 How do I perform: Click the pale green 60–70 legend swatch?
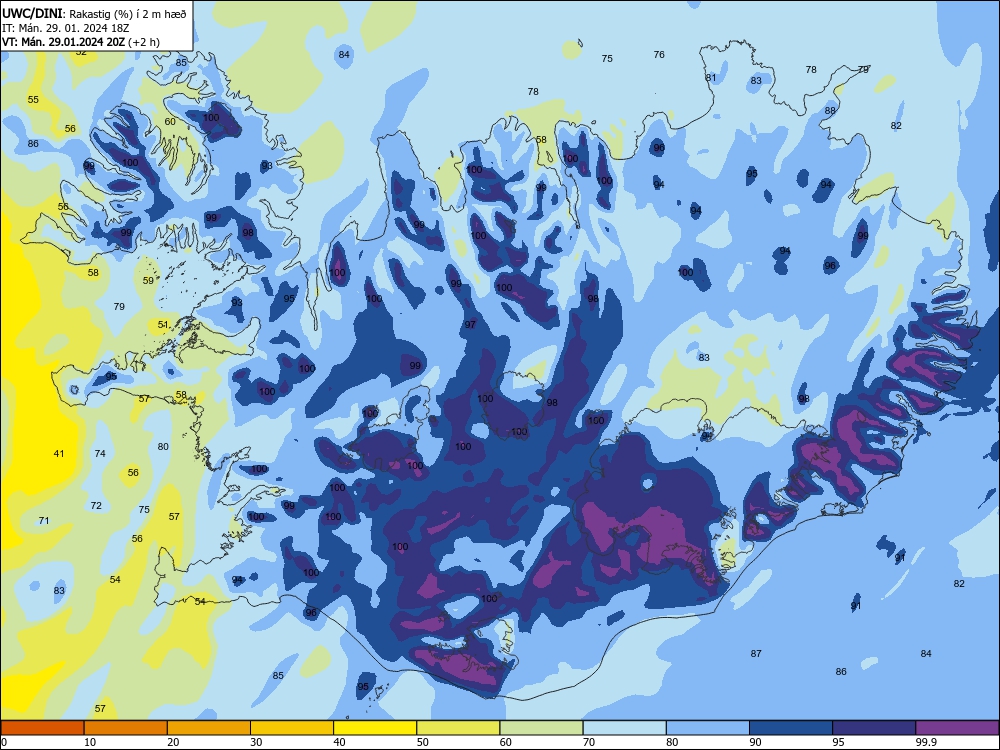coord(541,728)
